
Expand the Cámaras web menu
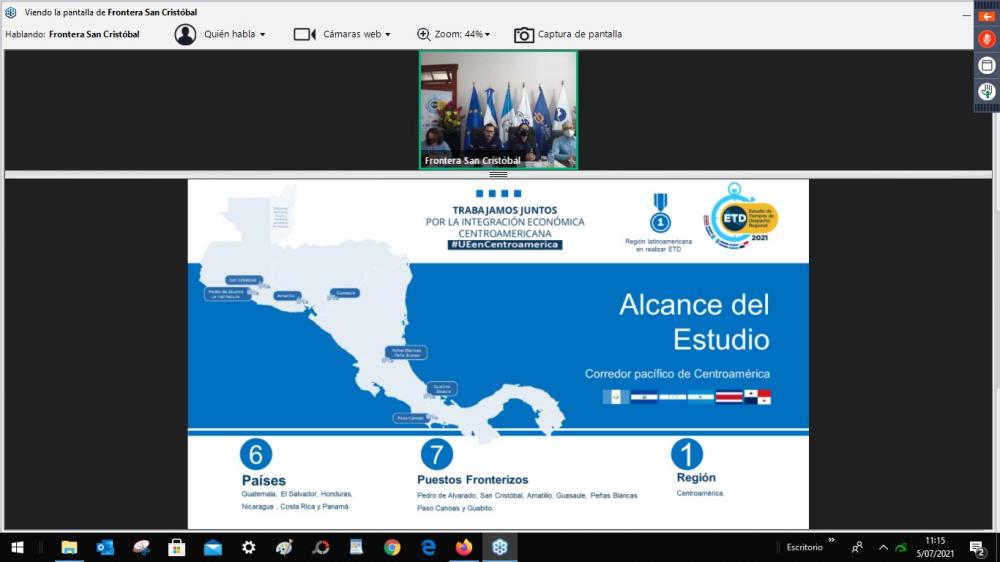point(356,34)
